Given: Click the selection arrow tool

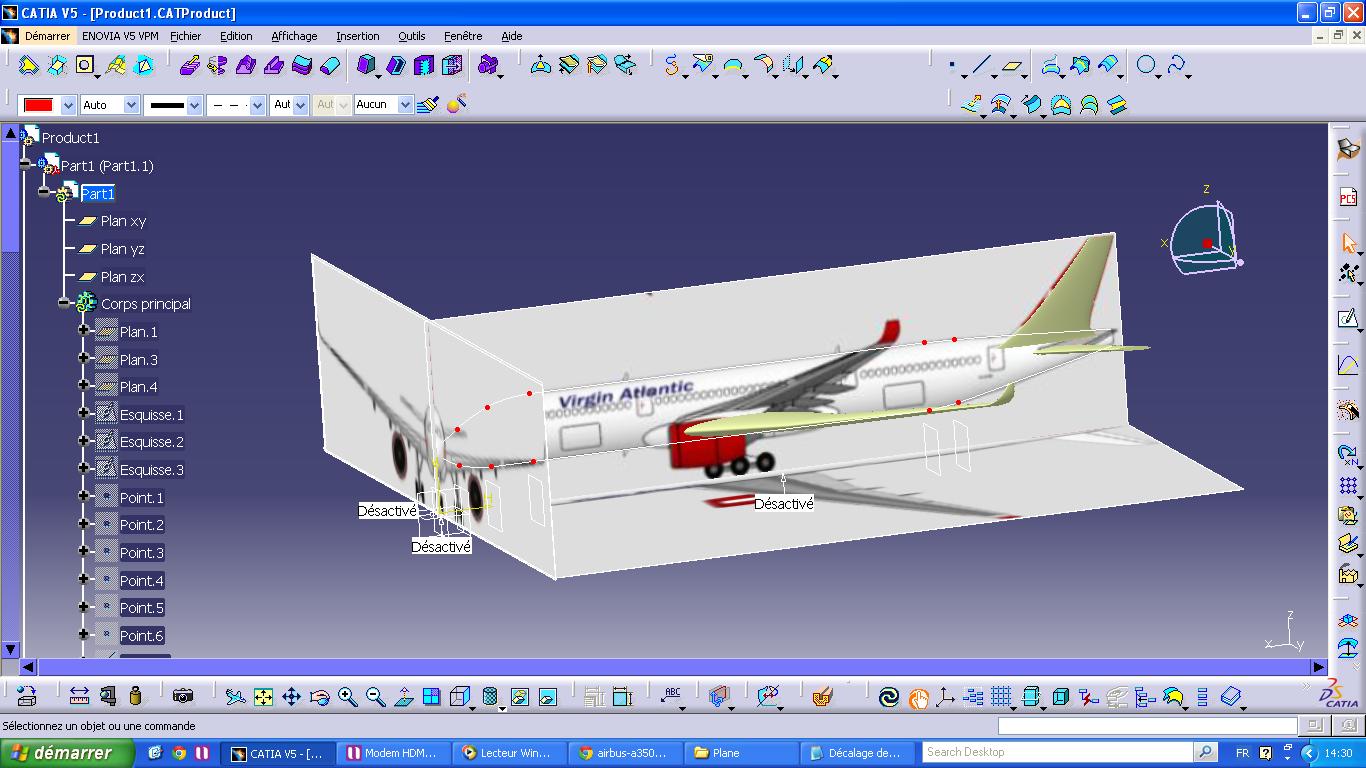Looking at the screenshot, I should 1348,243.
